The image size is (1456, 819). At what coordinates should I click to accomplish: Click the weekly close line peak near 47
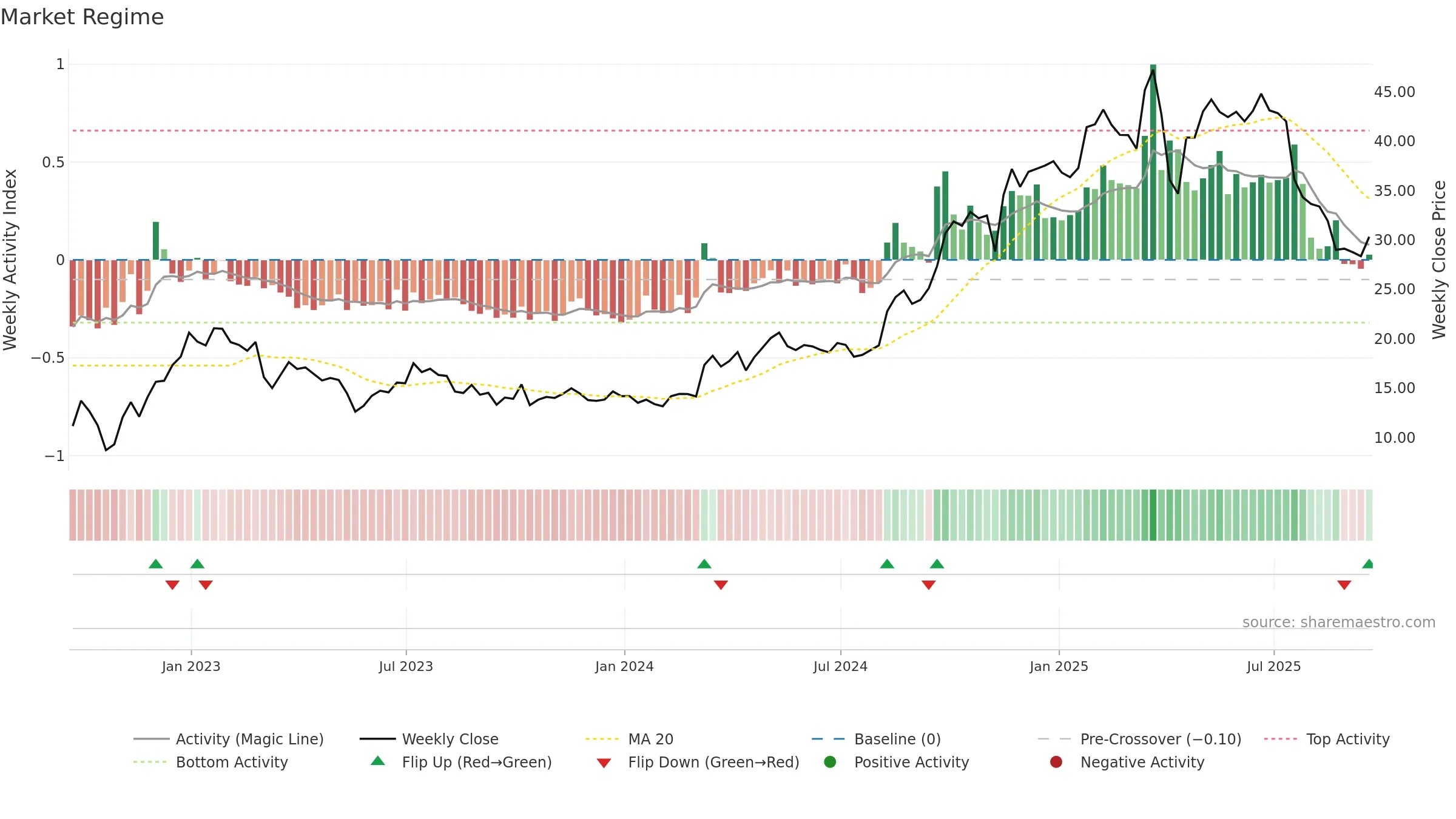(x=1153, y=70)
